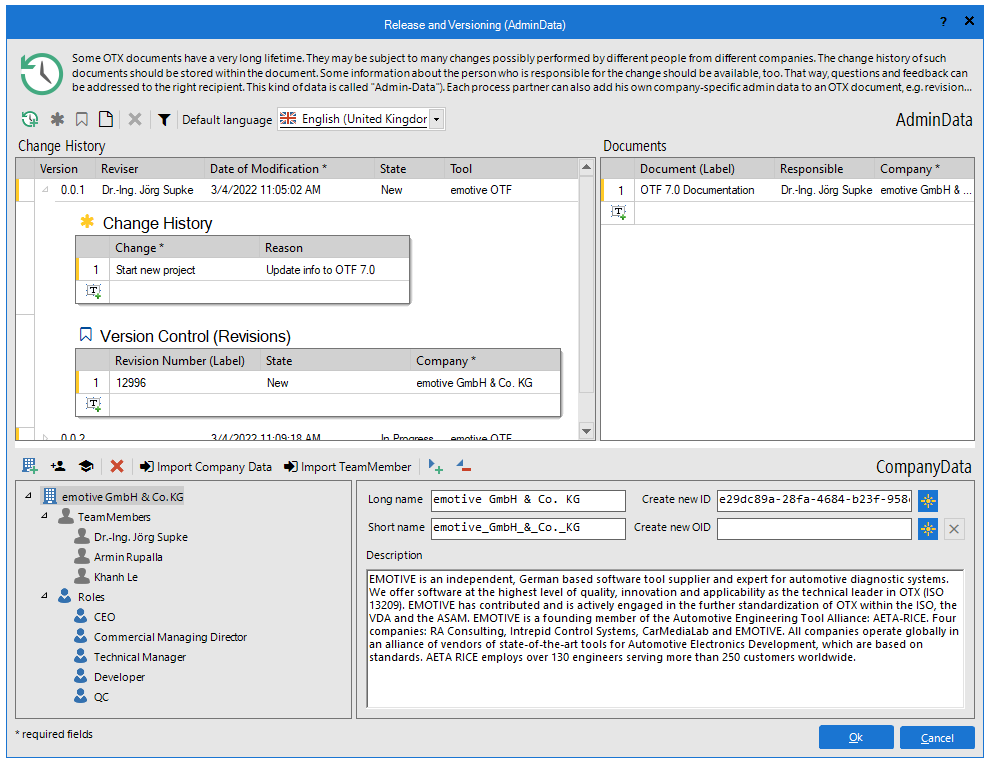Screen dimensions: 989x763
Task: Click the asterisk icon in the AdminData toolbar
Action: [57, 119]
